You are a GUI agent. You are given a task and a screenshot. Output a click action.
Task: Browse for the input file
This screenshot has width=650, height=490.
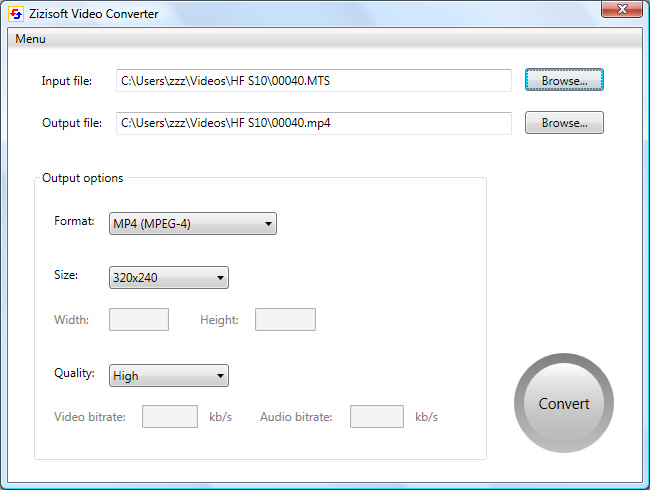click(x=564, y=80)
